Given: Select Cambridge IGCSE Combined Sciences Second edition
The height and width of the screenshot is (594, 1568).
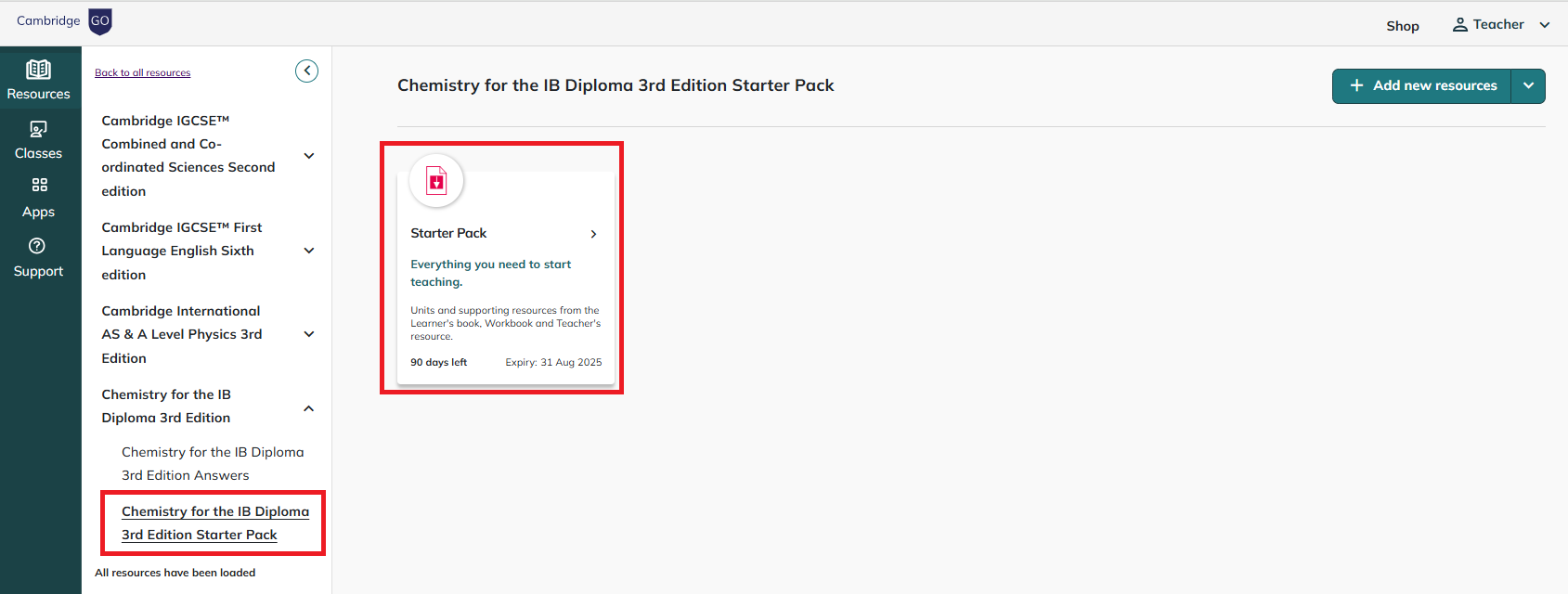Looking at the screenshot, I should (188, 156).
